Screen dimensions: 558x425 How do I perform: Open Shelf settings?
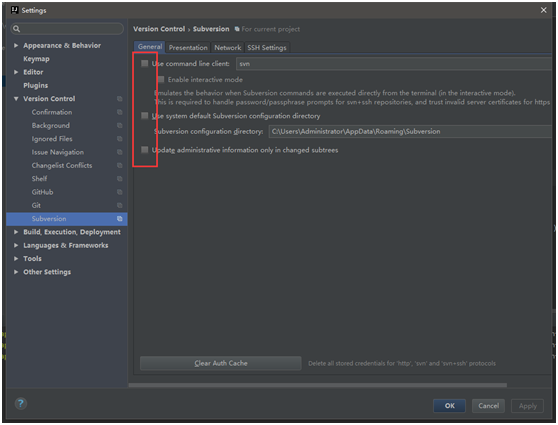39,179
